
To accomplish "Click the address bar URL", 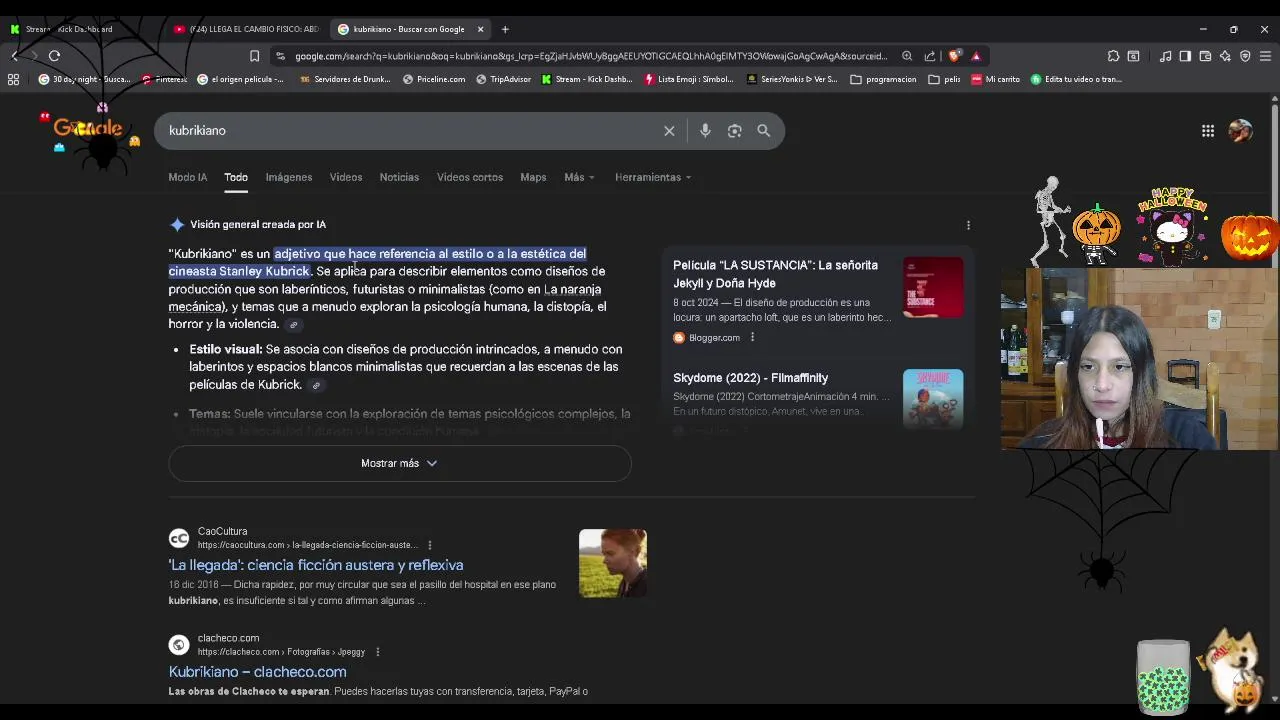I will (590, 56).
